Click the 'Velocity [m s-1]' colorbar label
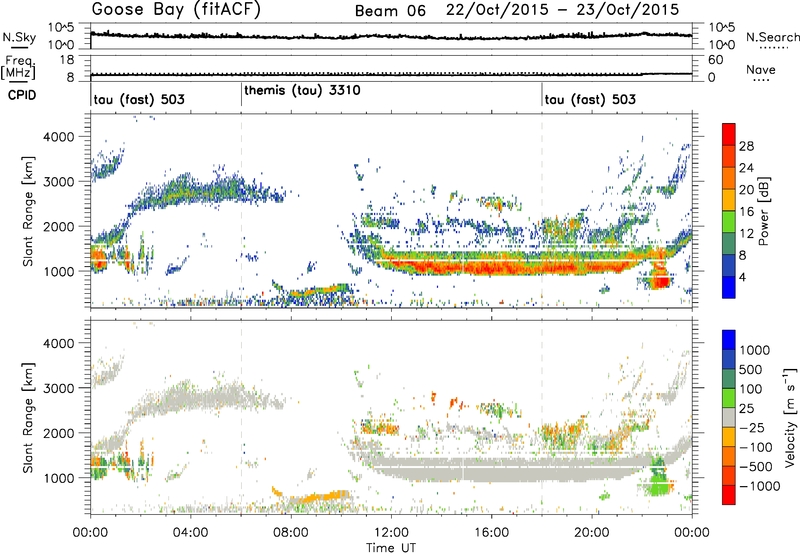 pos(789,417)
